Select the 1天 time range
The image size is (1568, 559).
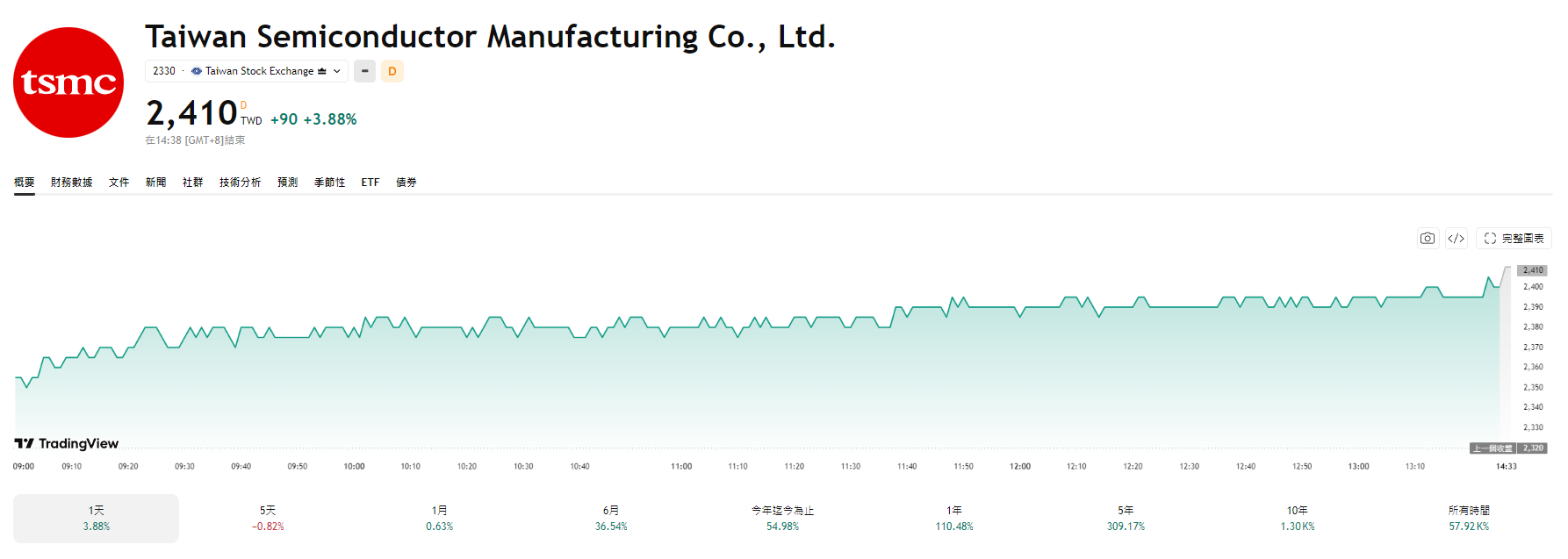point(96,518)
